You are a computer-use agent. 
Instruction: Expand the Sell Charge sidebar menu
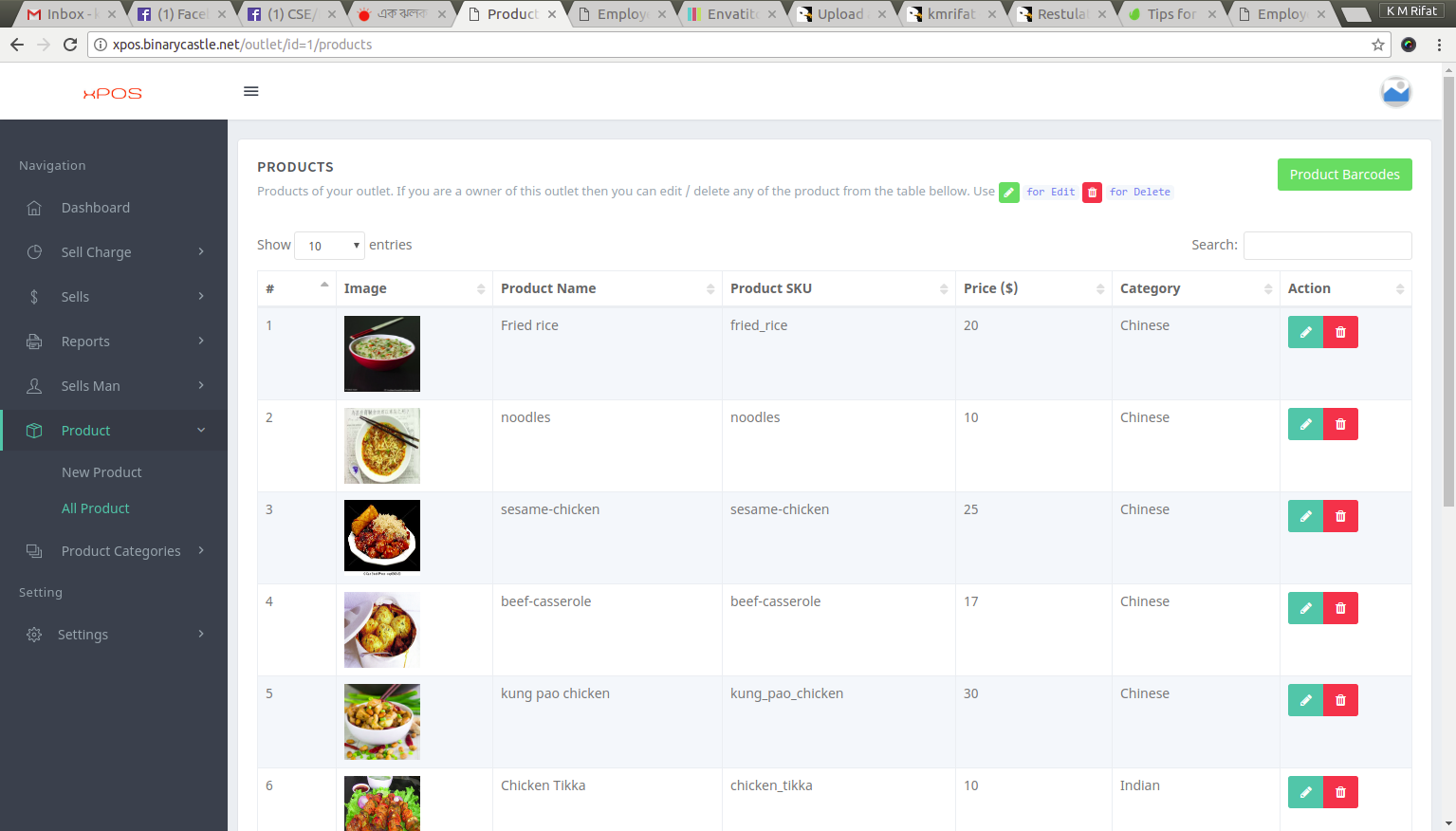[x=114, y=252]
